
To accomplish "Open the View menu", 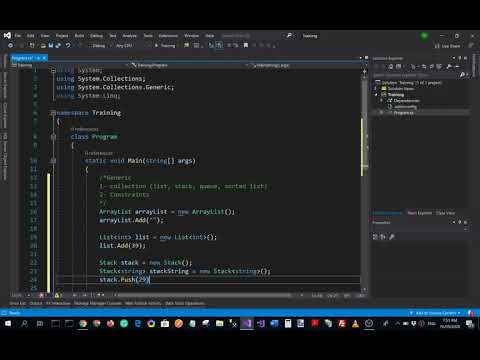I will pos(45,36).
